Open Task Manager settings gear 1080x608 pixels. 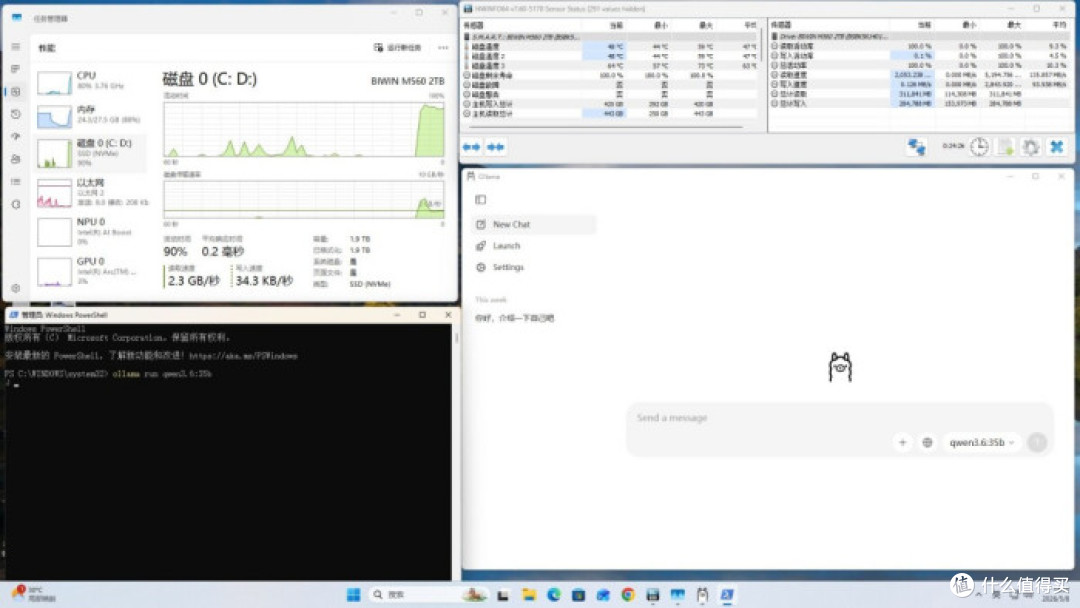[16, 288]
